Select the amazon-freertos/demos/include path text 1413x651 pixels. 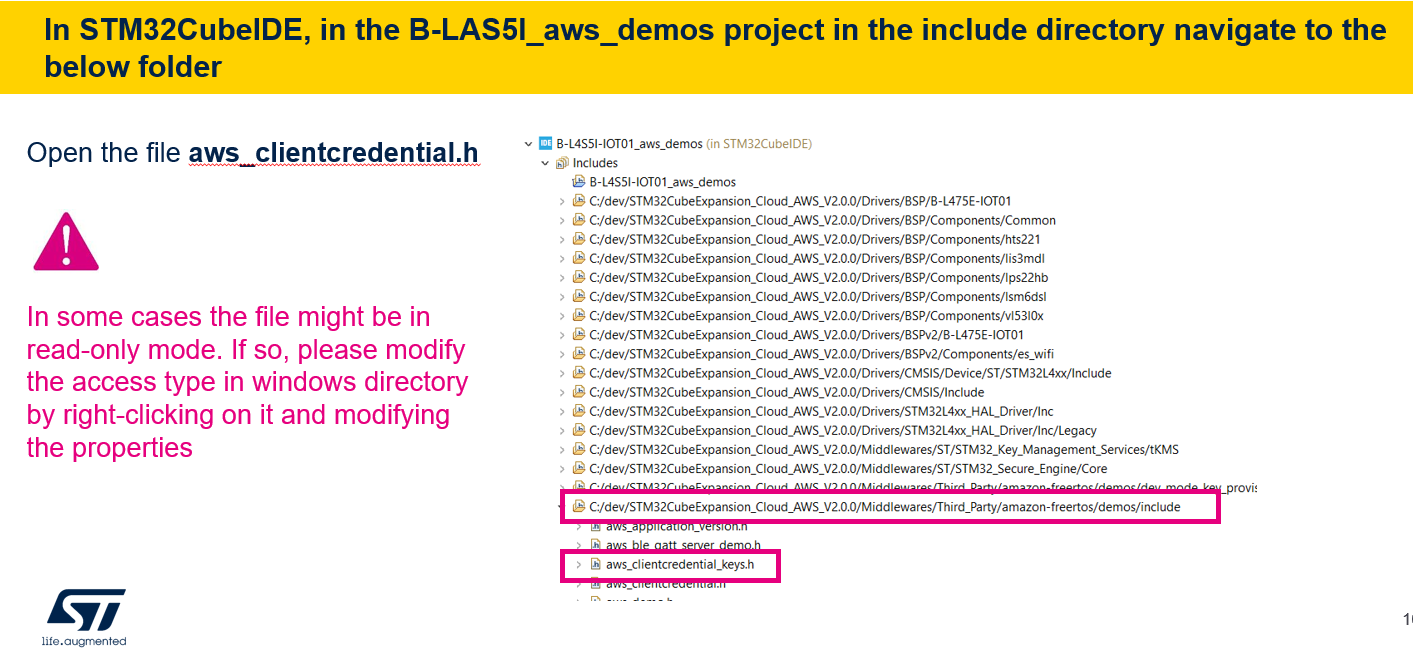884,507
